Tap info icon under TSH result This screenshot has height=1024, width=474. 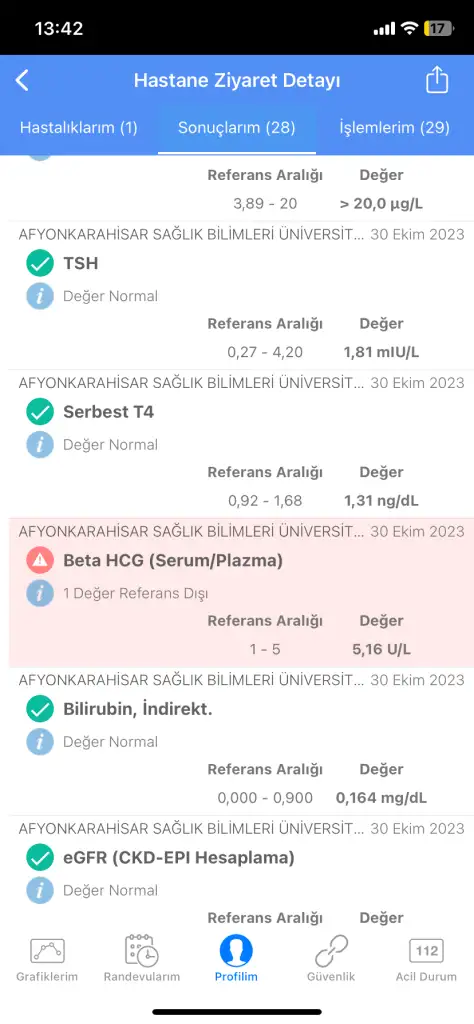(x=40, y=296)
